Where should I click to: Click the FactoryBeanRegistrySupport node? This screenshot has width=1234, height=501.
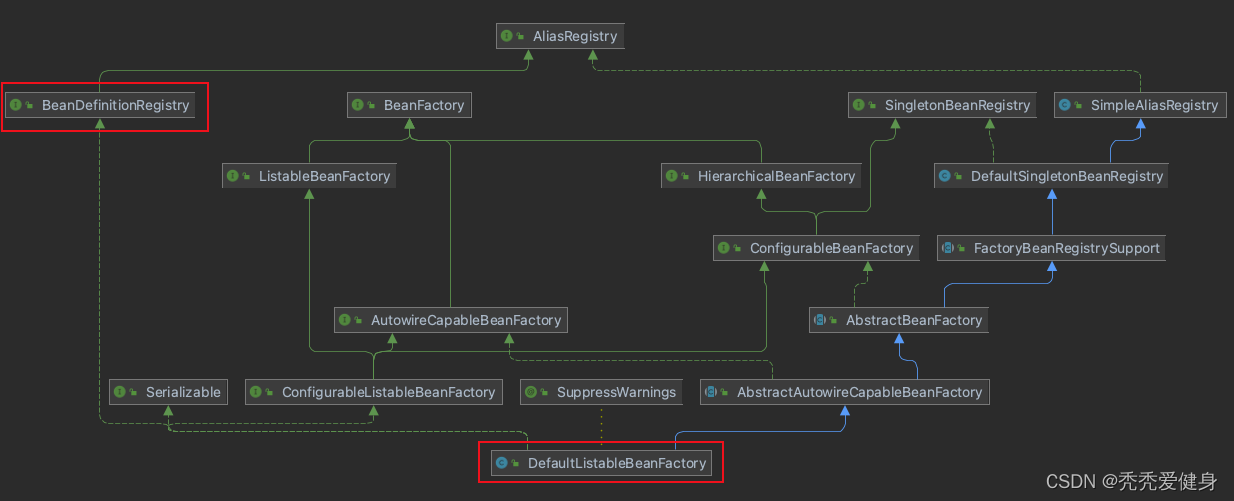click(1052, 248)
